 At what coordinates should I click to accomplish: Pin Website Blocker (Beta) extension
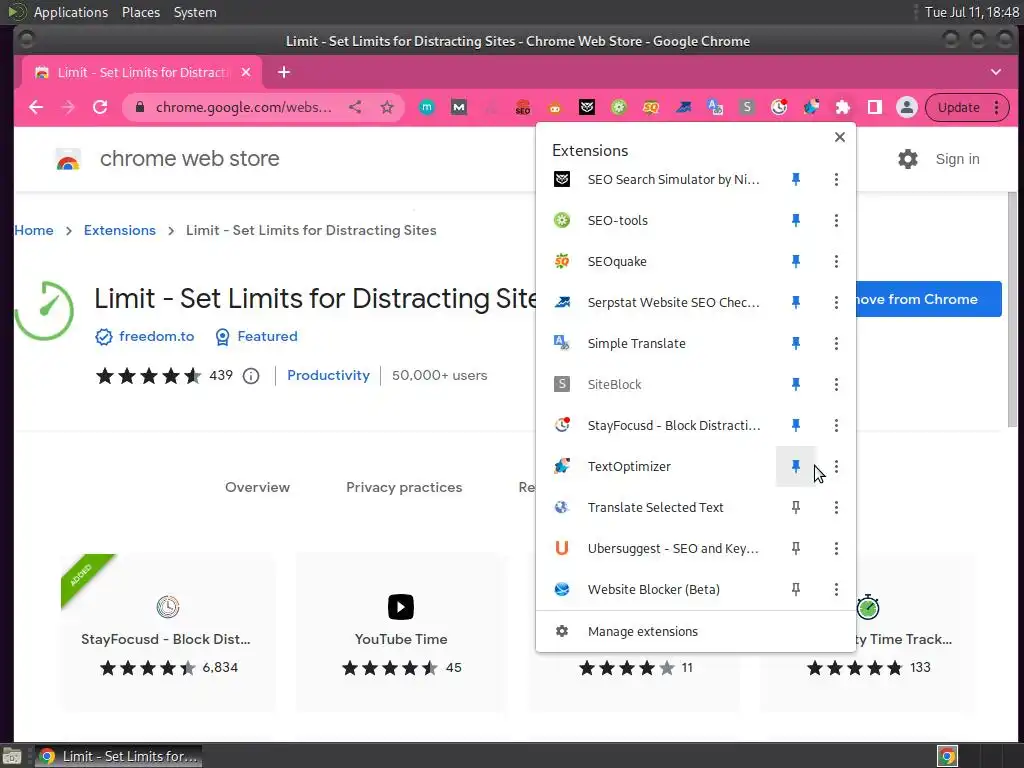(795, 589)
